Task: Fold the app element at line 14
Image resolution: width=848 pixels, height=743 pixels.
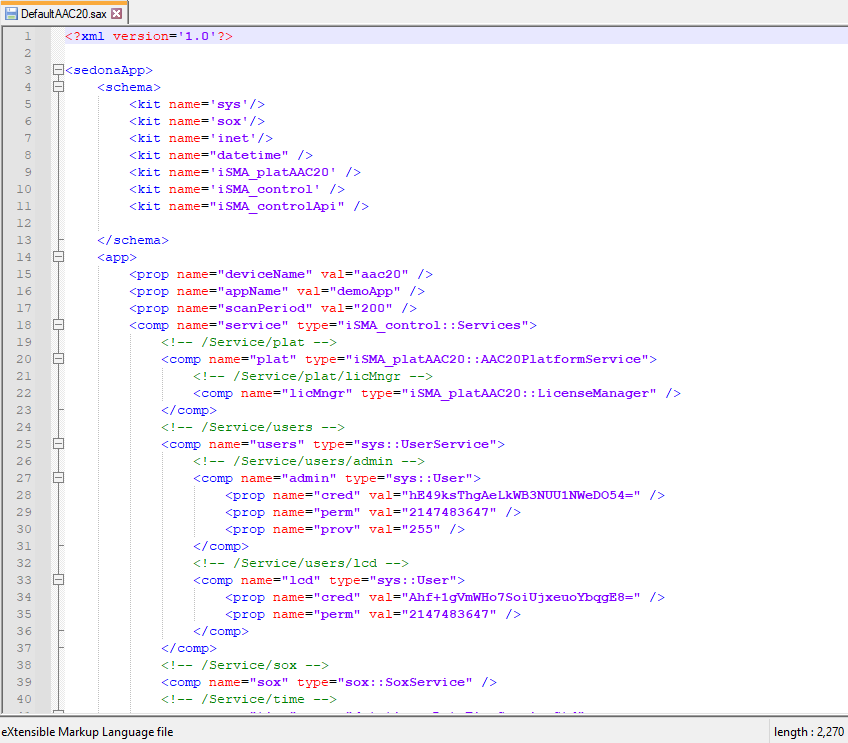Action: [x=58, y=257]
